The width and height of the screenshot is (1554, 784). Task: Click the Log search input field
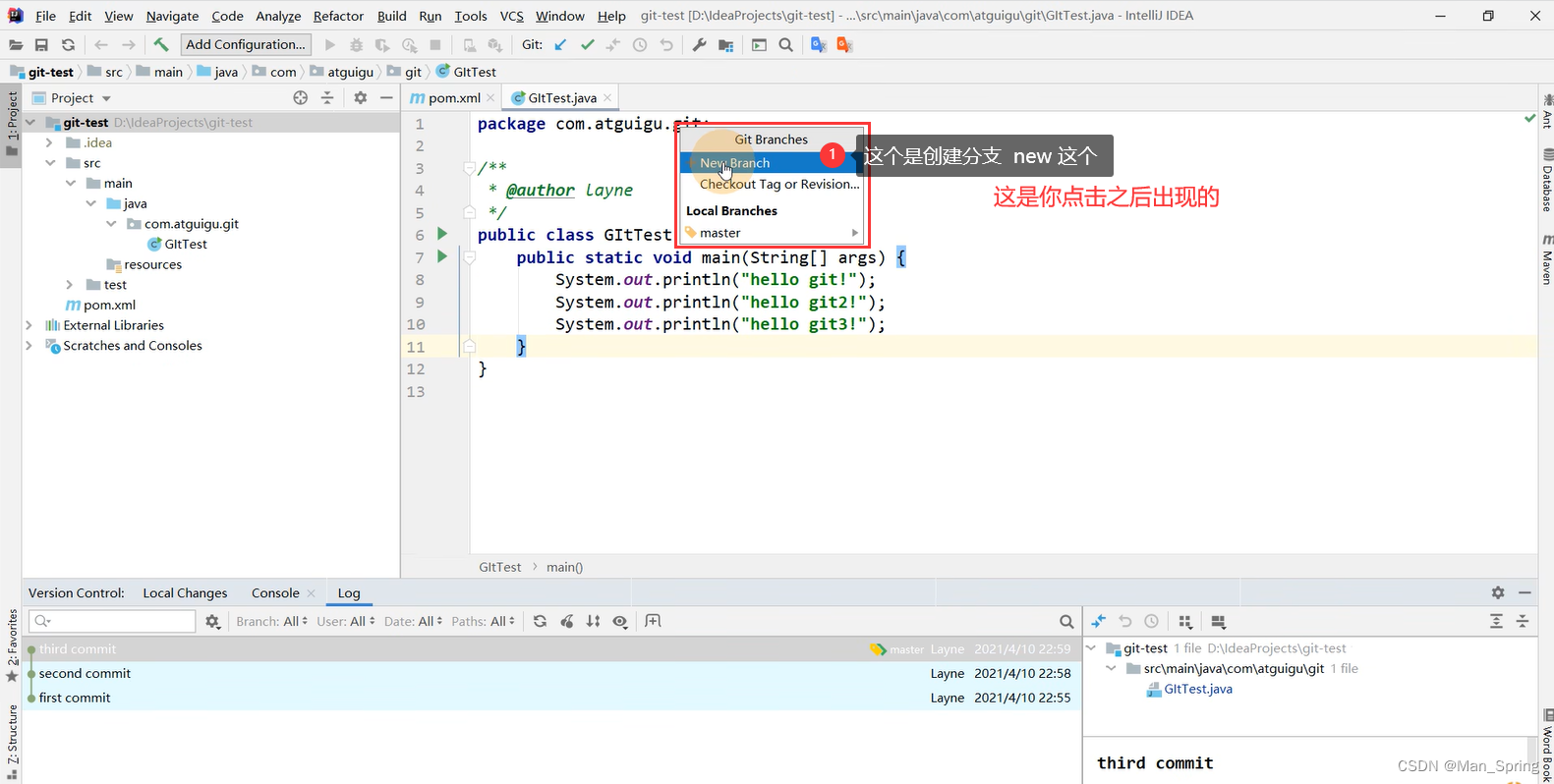click(112, 621)
